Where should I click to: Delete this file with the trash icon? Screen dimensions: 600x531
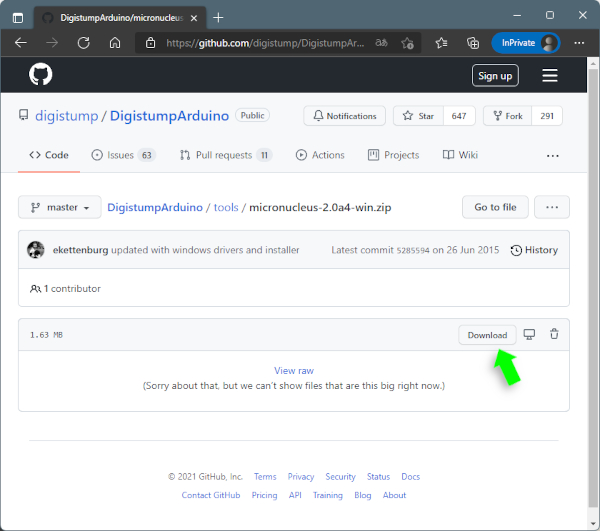(554, 334)
